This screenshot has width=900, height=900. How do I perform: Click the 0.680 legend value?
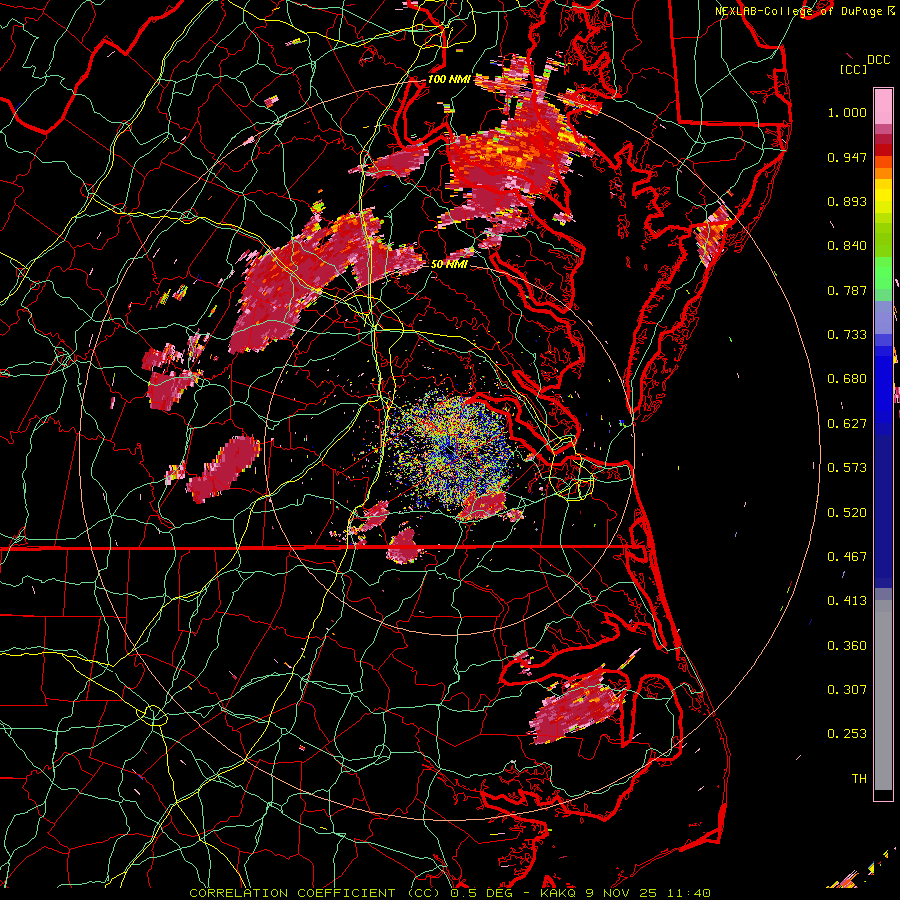847,379
